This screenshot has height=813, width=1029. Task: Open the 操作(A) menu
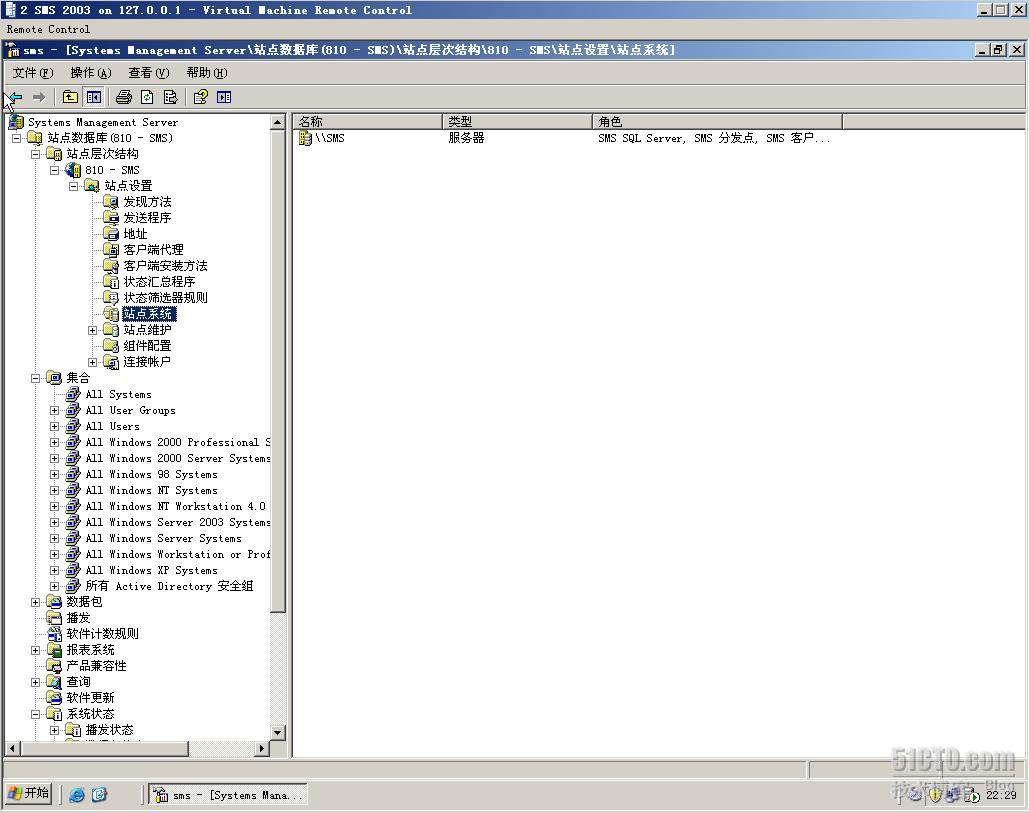(91, 73)
